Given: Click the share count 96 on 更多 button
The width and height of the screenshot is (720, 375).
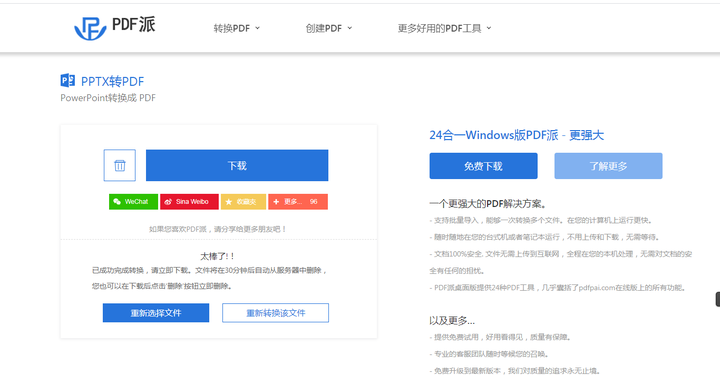Looking at the screenshot, I should click(x=314, y=201).
